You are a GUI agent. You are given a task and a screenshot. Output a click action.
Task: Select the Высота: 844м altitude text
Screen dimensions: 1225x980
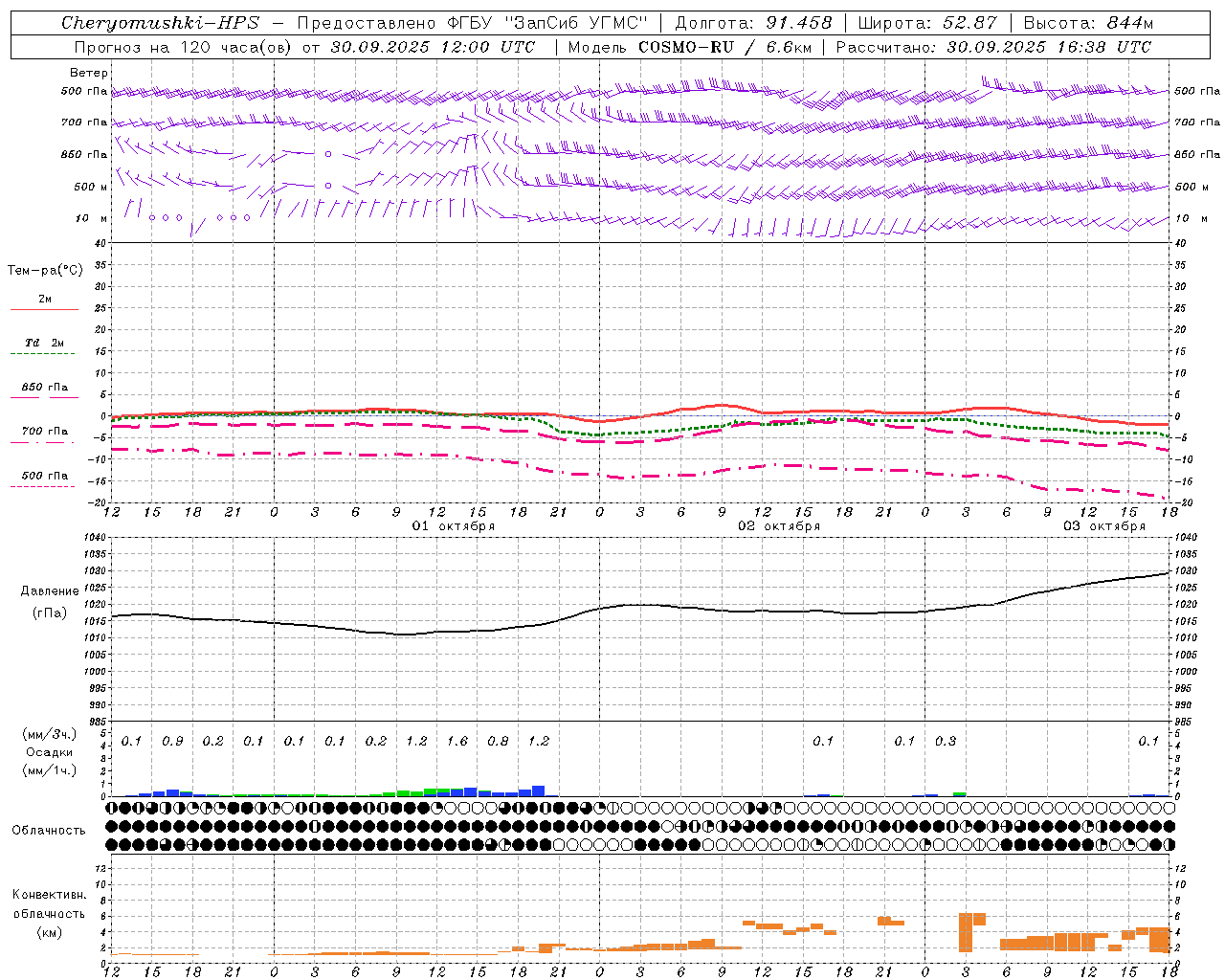coord(1088,23)
